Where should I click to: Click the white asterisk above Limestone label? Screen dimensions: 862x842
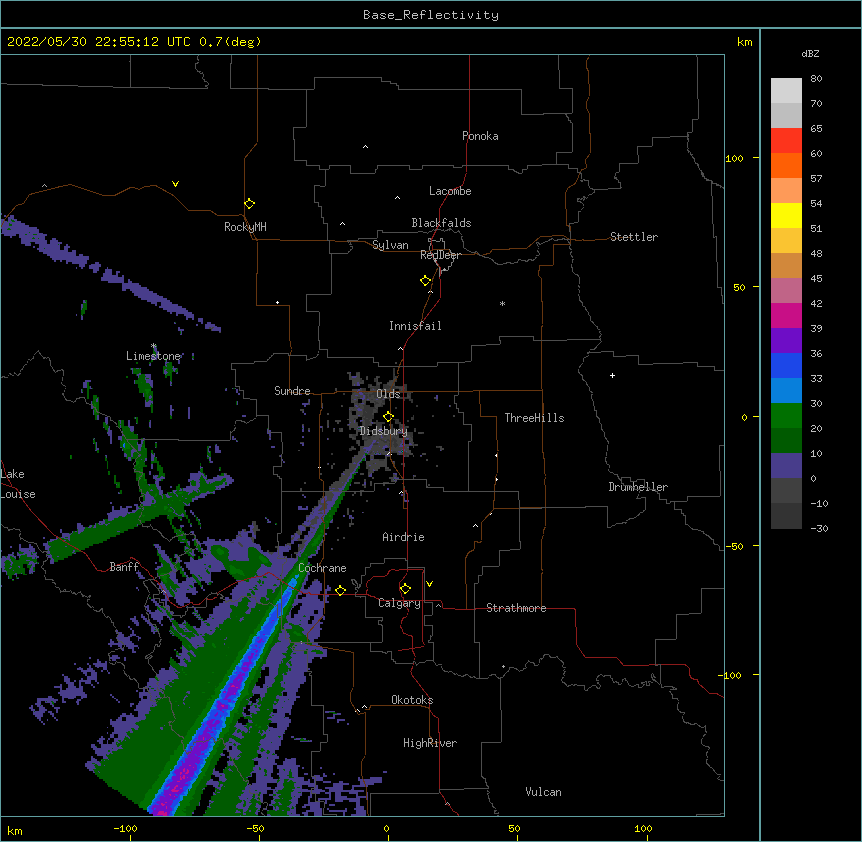pyautogui.click(x=154, y=346)
